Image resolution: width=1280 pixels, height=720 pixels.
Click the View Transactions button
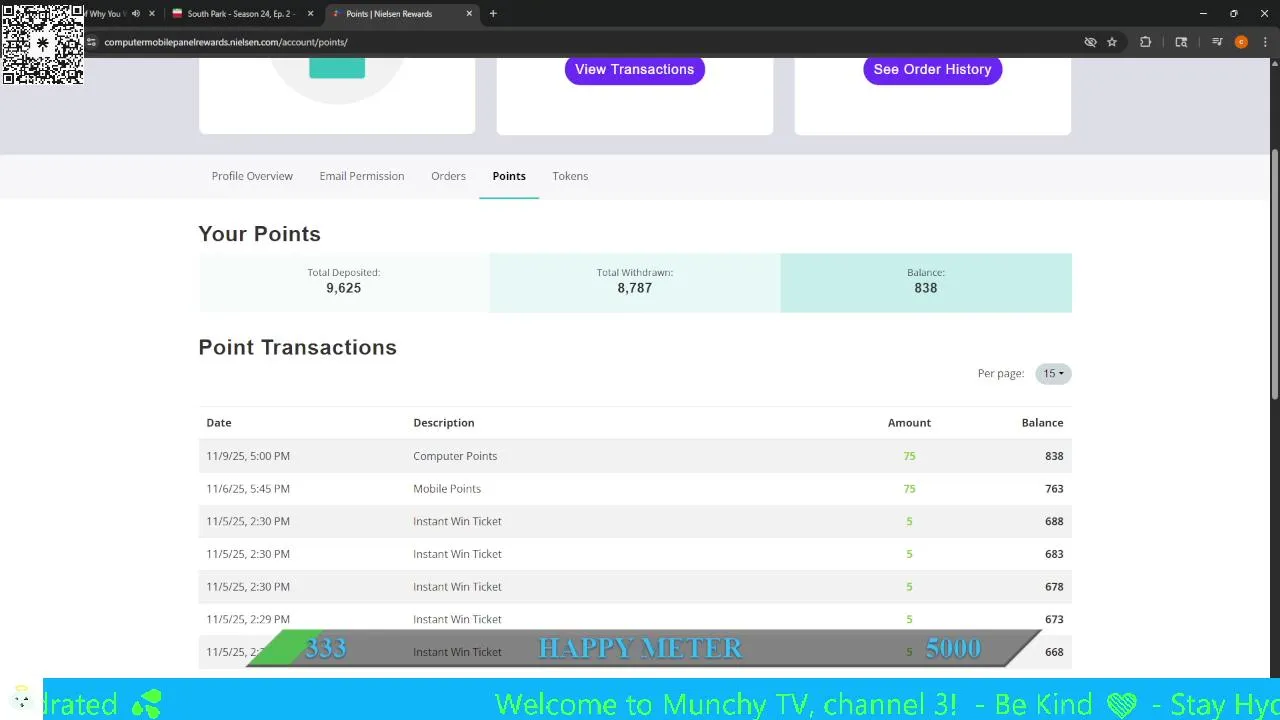point(634,69)
